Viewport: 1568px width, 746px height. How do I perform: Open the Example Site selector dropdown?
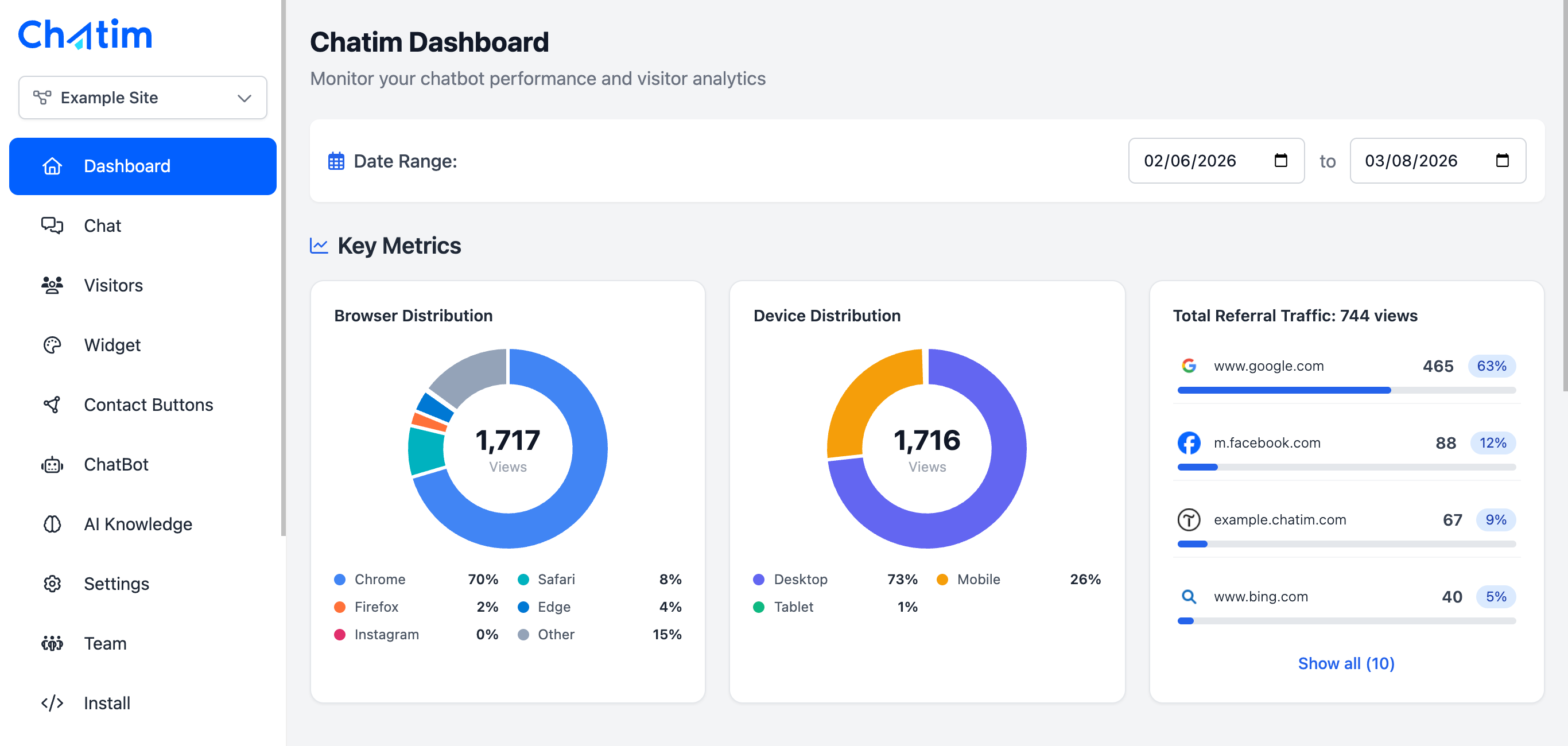click(142, 98)
